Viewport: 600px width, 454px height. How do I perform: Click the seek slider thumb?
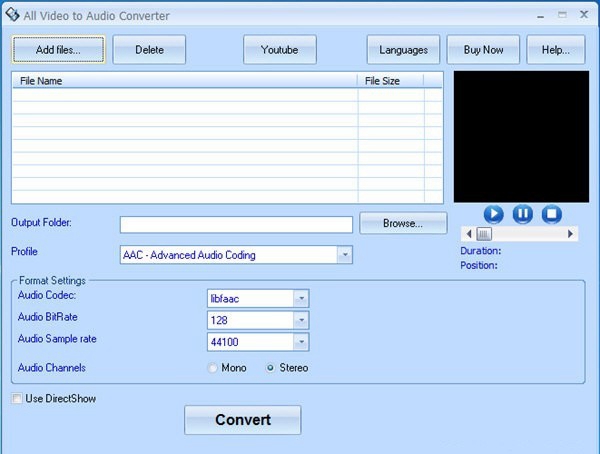(484, 234)
